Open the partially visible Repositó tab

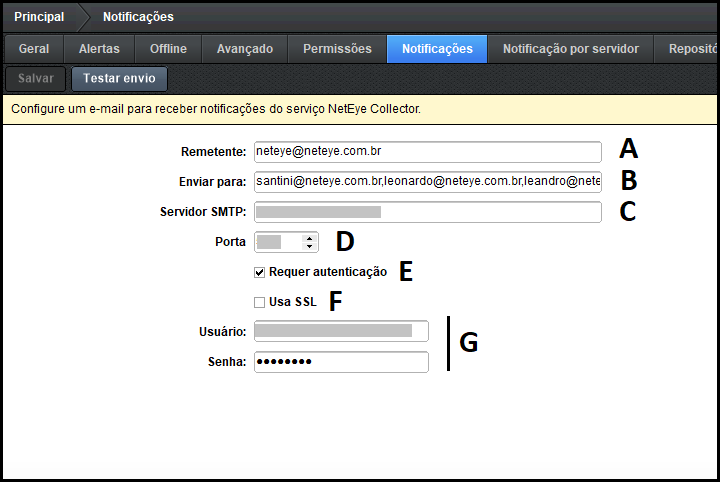click(693, 49)
